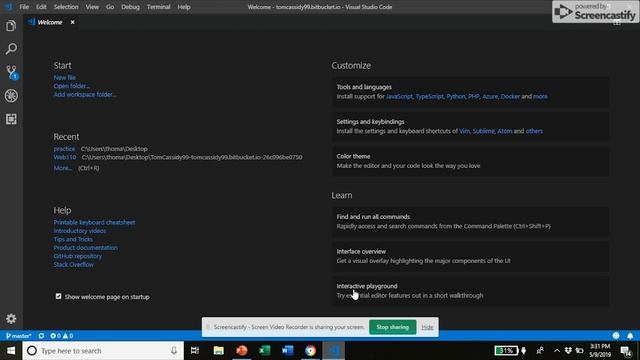
Task: Open the recent Web110 folder
Action: pos(64,157)
